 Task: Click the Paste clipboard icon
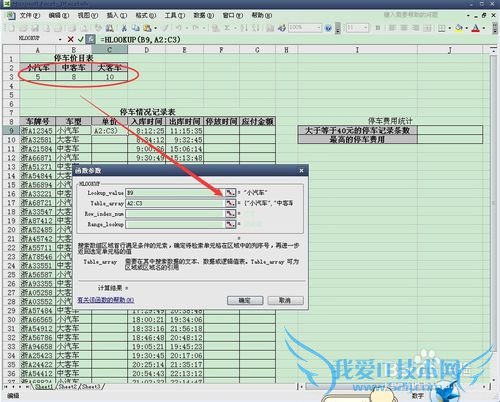click(x=147, y=28)
